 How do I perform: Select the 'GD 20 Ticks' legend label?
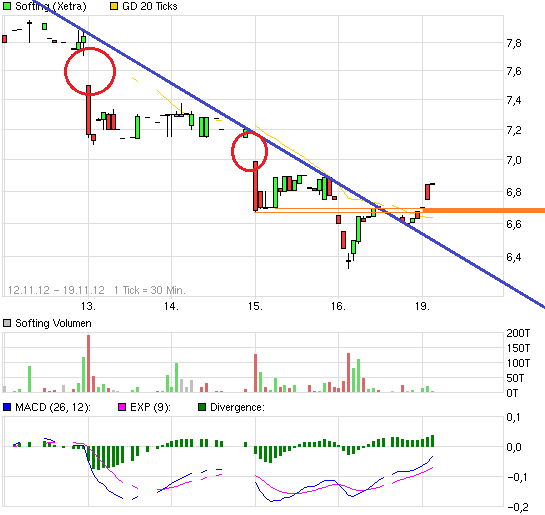click(150, 6)
